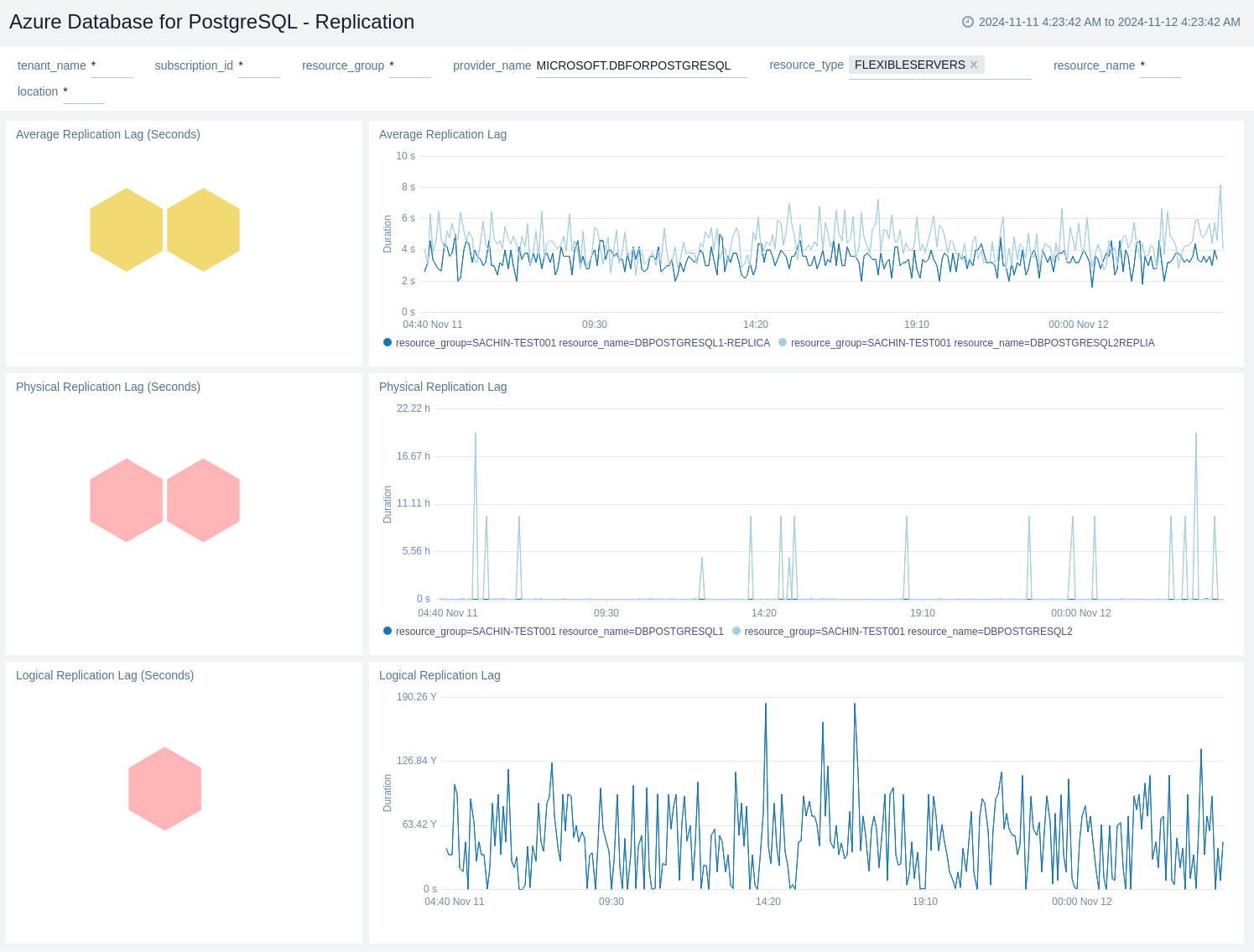Click the 16.67 h axis label
1254x952 pixels.
click(414, 456)
